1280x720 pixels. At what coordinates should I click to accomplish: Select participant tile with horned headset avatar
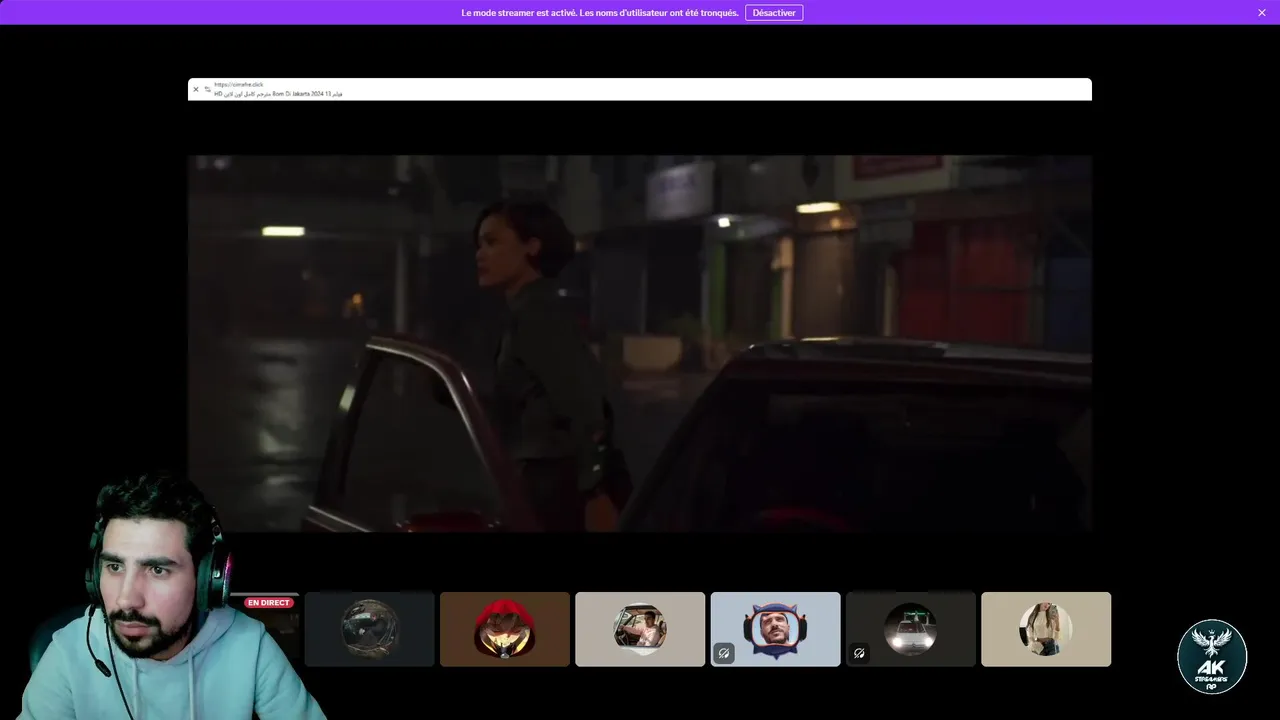coord(775,629)
